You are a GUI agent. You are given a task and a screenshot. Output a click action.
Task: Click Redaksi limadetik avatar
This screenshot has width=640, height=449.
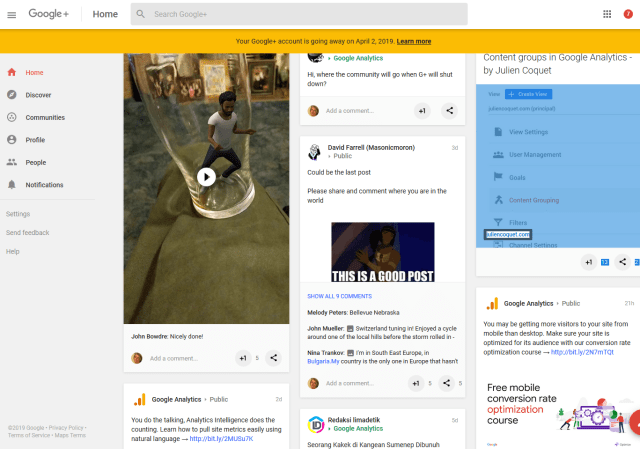click(x=315, y=425)
